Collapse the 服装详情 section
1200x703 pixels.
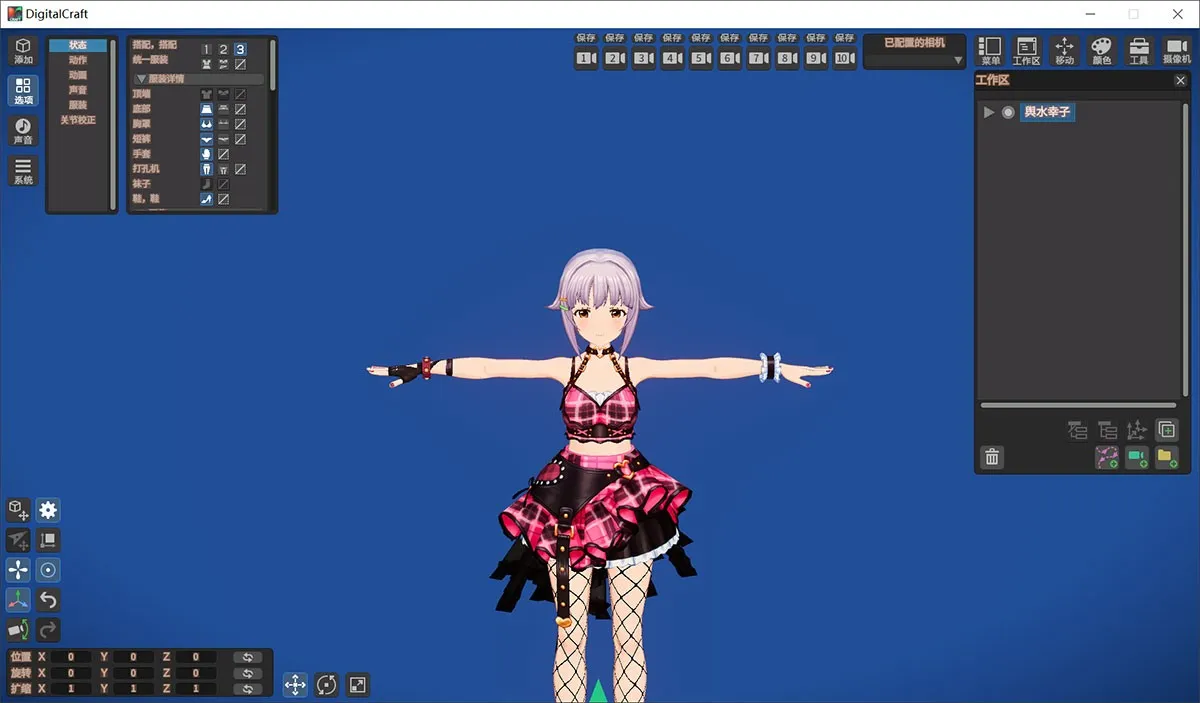[198, 79]
